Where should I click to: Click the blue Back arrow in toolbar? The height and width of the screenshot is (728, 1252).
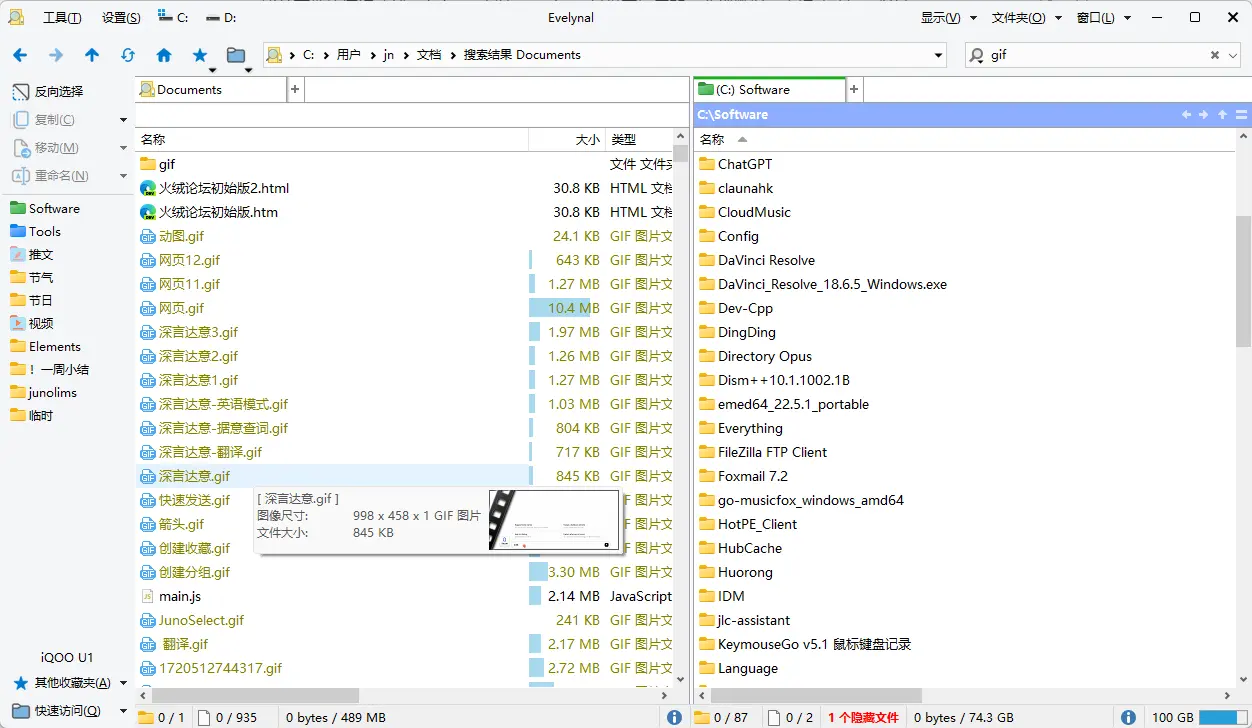tap(20, 55)
